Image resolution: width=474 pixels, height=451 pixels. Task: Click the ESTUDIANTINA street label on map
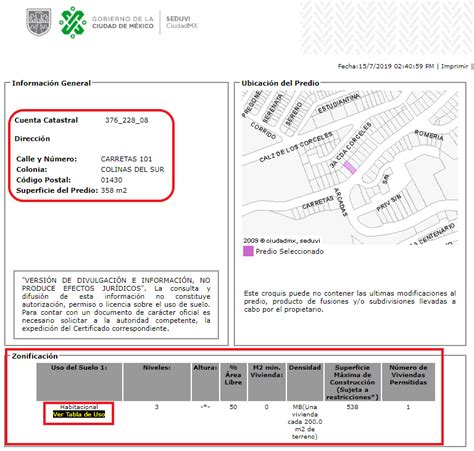tap(338, 103)
